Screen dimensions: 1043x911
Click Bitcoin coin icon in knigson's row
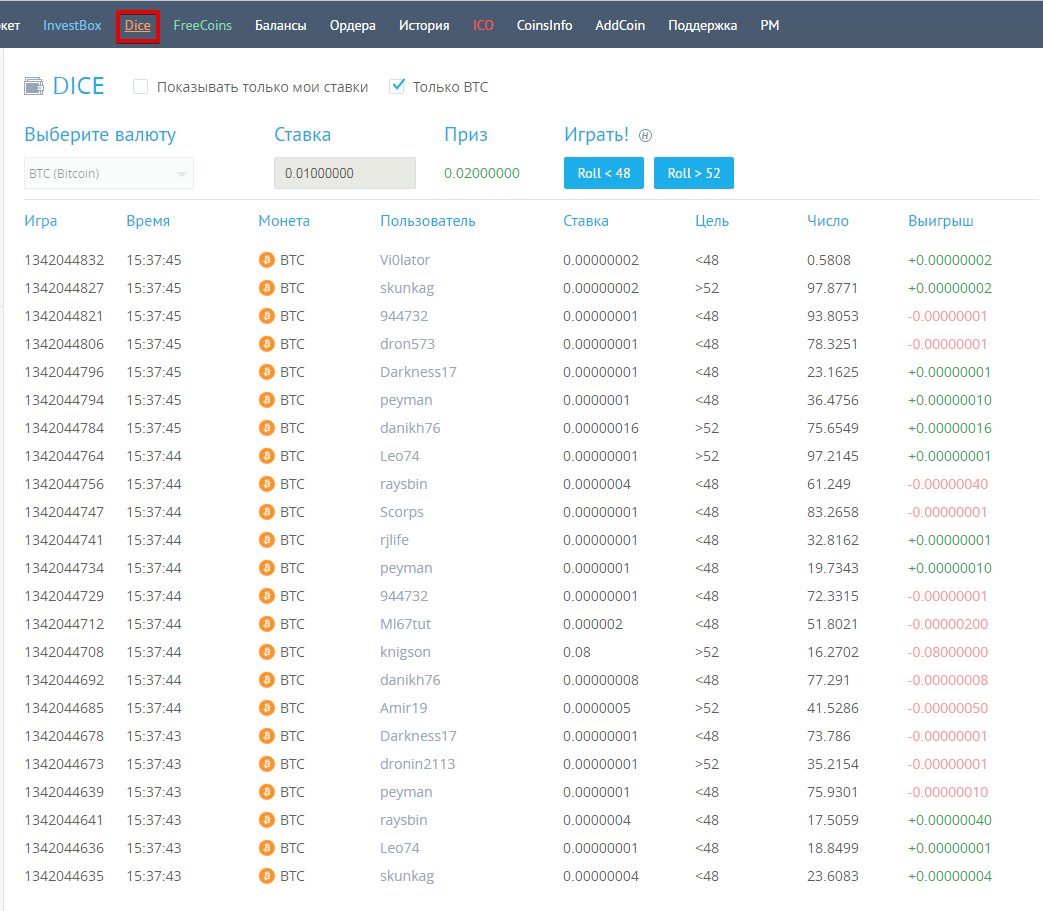[267, 652]
